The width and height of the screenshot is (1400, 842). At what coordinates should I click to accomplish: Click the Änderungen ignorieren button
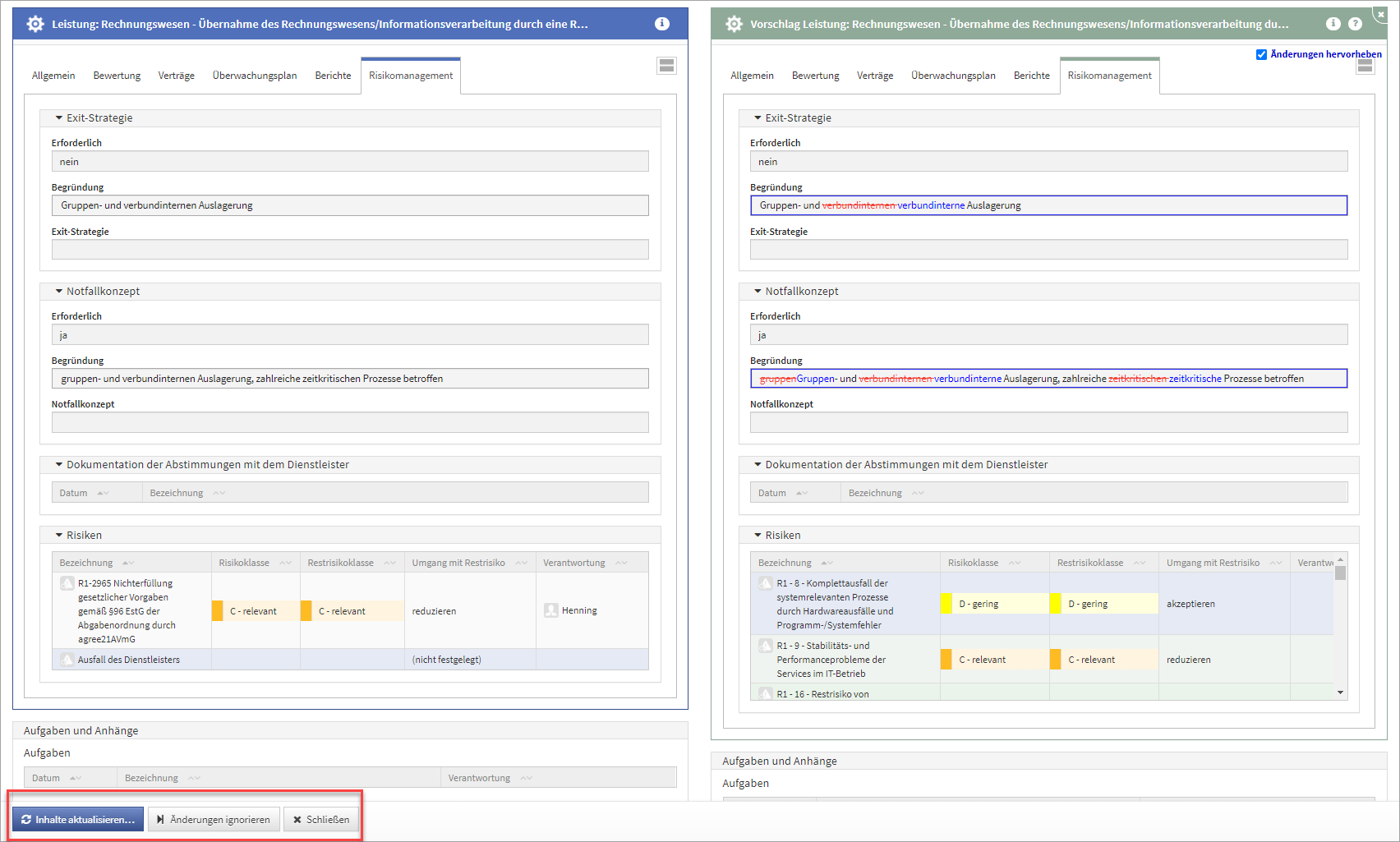pos(214,820)
